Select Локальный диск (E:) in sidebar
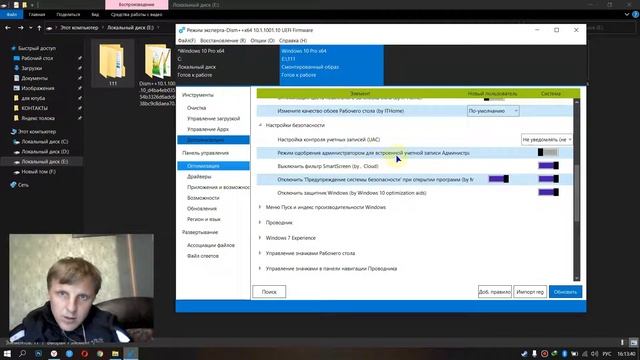Screen dimensions: 640x360 point(44,162)
